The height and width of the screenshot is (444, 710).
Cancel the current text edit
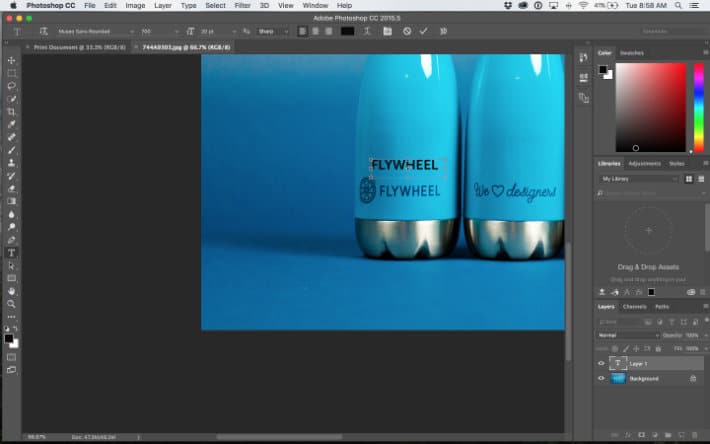pyautogui.click(x=407, y=31)
